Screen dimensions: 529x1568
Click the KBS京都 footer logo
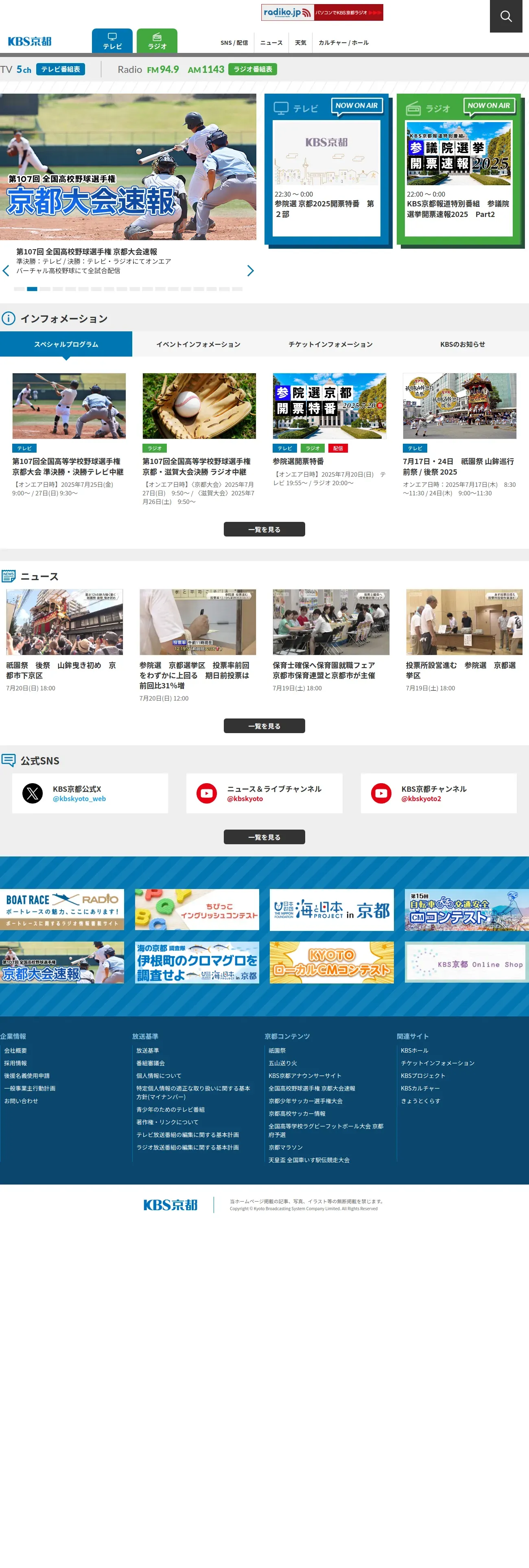pyautogui.click(x=171, y=1204)
